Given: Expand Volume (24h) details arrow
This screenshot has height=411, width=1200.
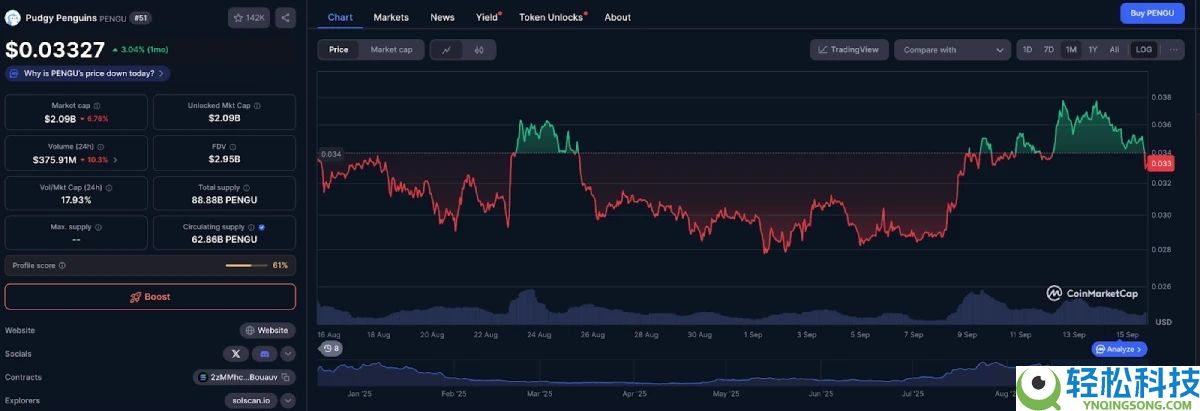Looking at the screenshot, I should point(116,159).
